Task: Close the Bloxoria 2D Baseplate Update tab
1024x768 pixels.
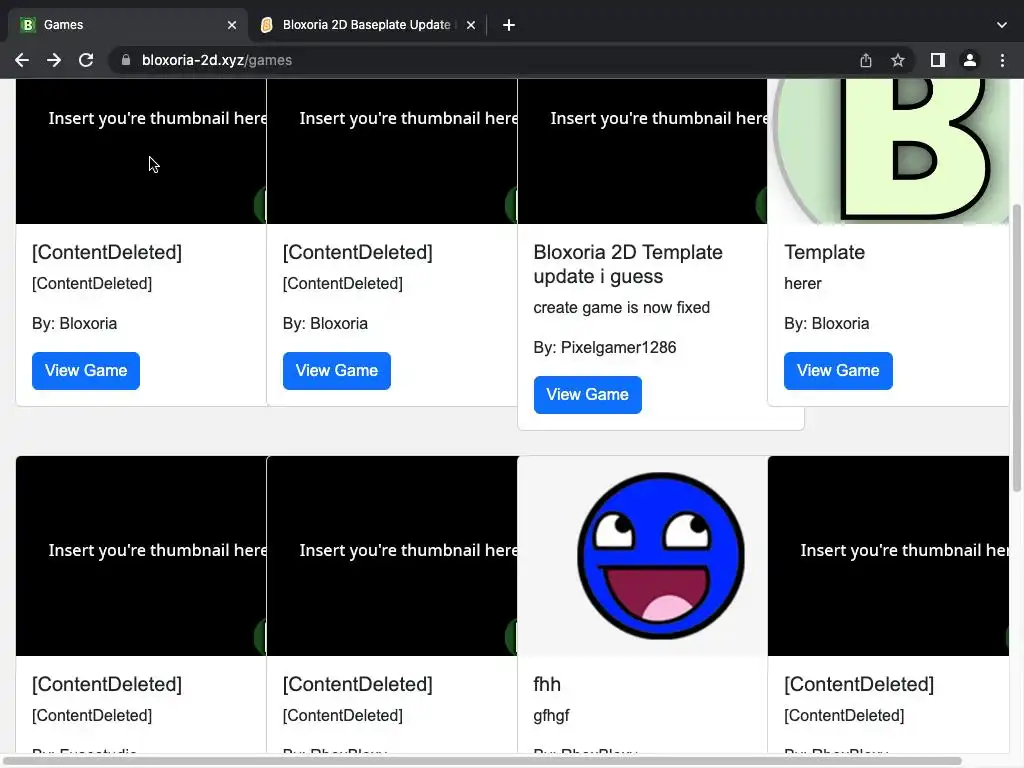Action: coord(471,25)
